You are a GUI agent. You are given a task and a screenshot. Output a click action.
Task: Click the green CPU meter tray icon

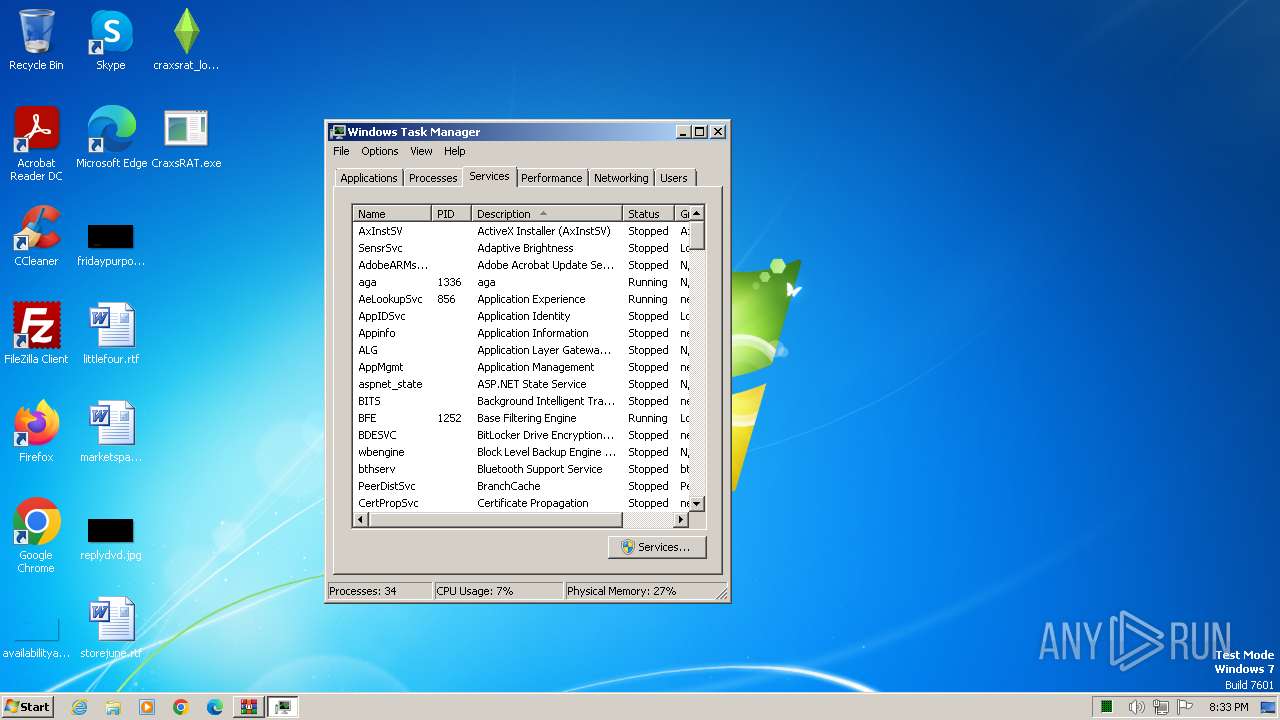1107,707
